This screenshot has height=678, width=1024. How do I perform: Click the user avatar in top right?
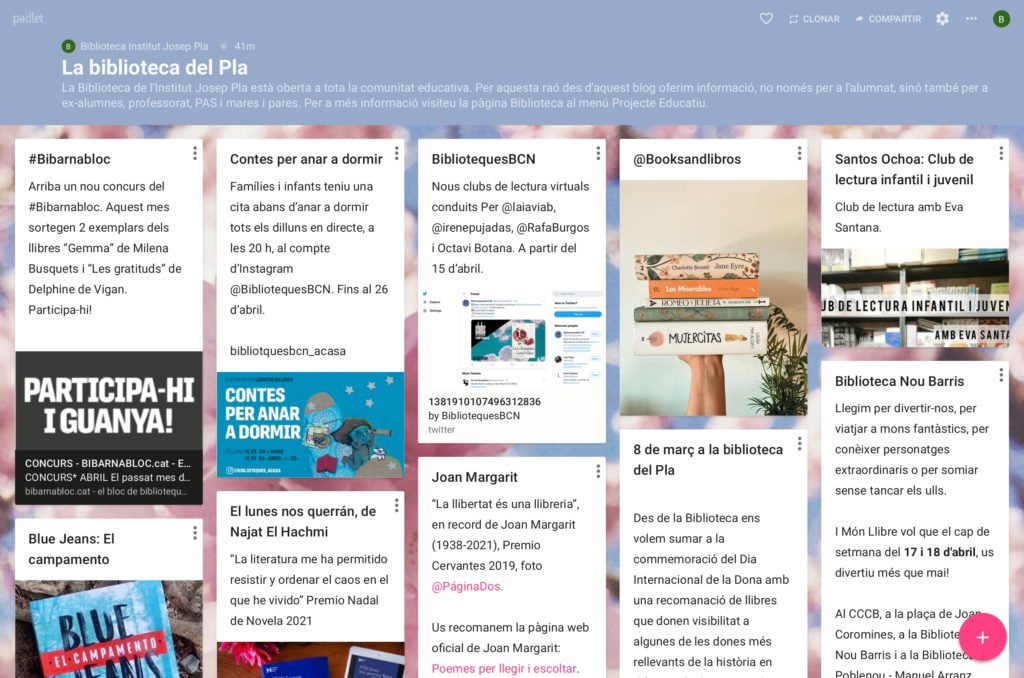click(x=1001, y=19)
